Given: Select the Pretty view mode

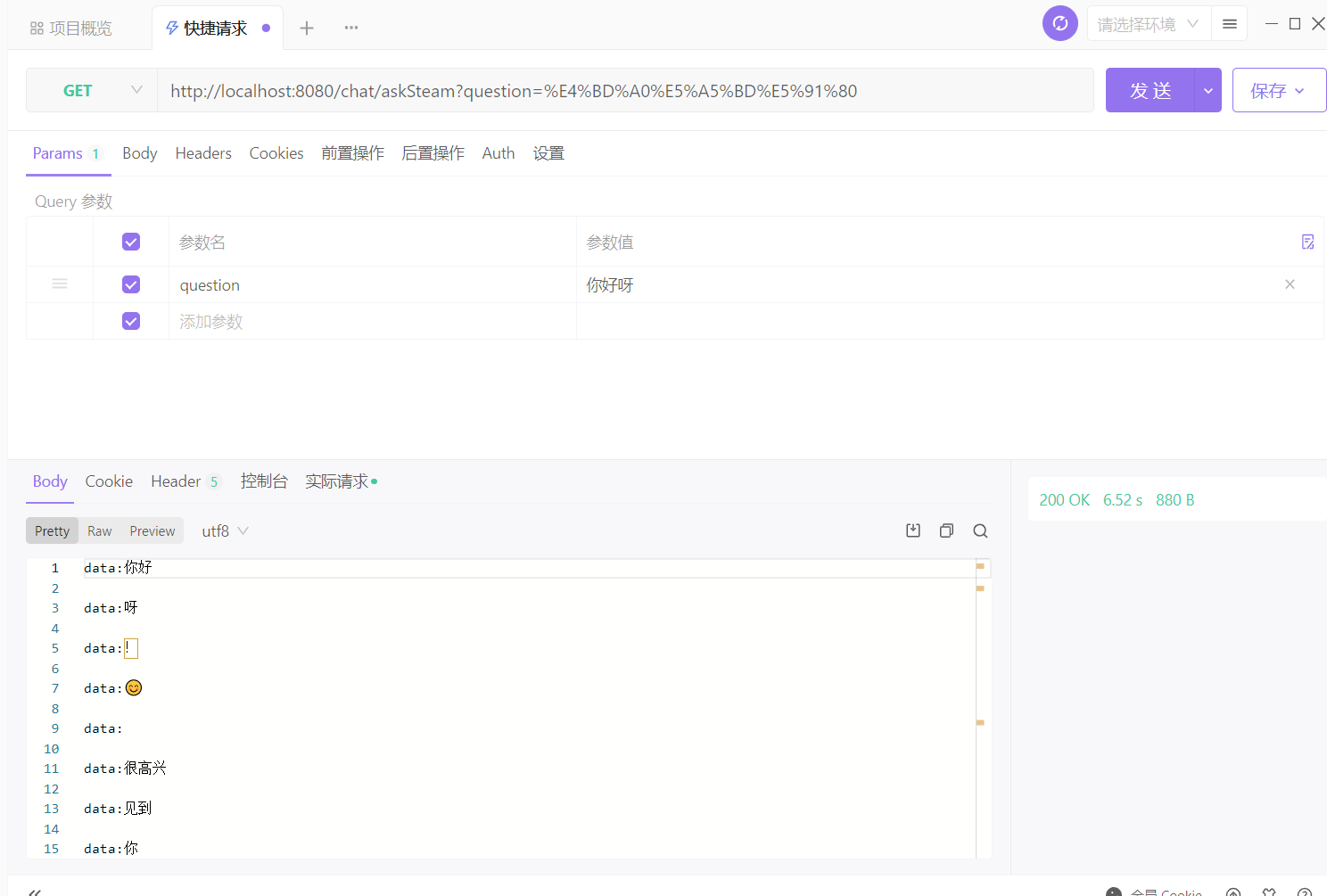Looking at the screenshot, I should pyautogui.click(x=52, y=530).
